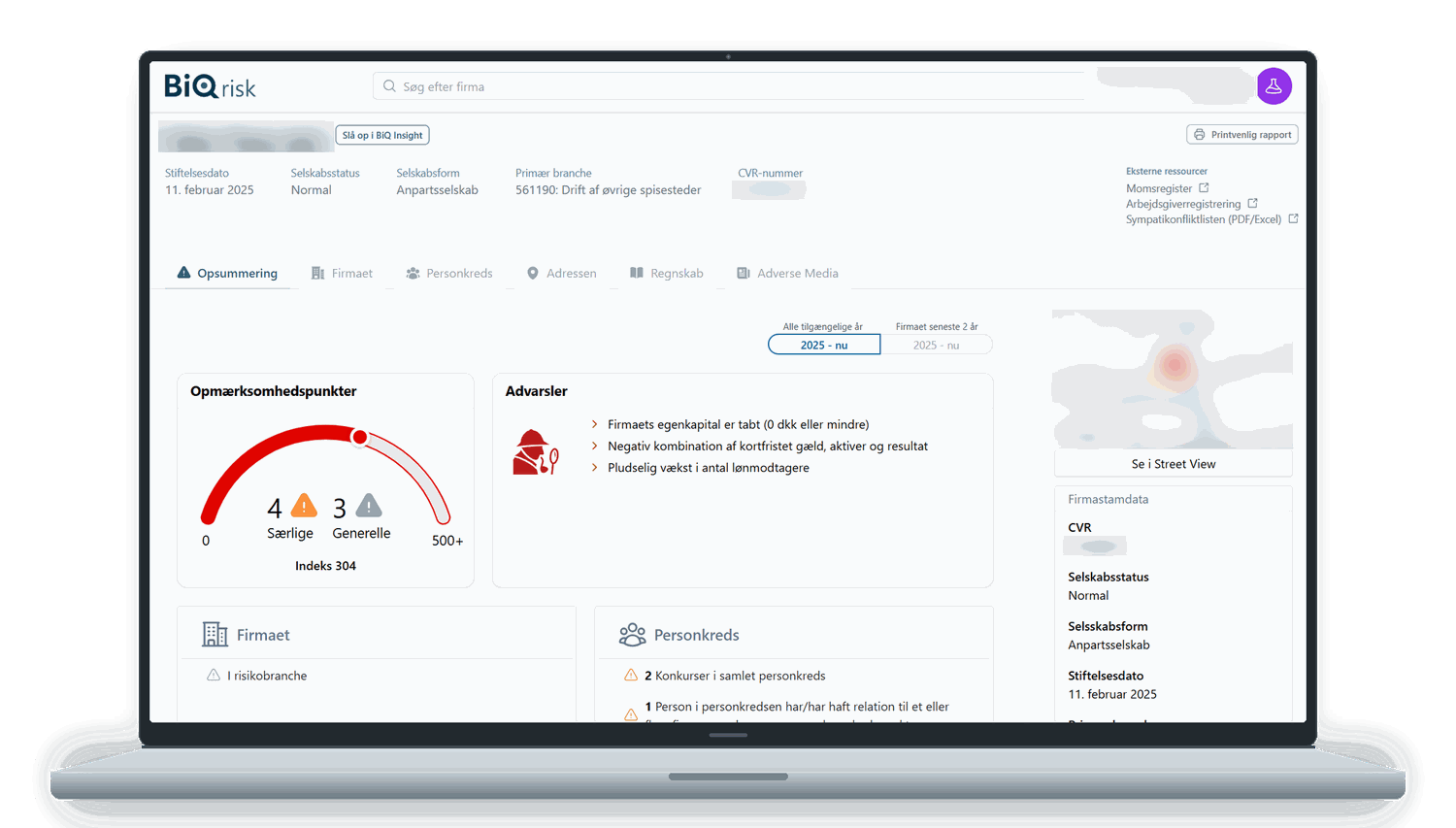This screenshot has height=828, width=1456.
Task: Open the Regnskab tab
Action: coord(667,274)
